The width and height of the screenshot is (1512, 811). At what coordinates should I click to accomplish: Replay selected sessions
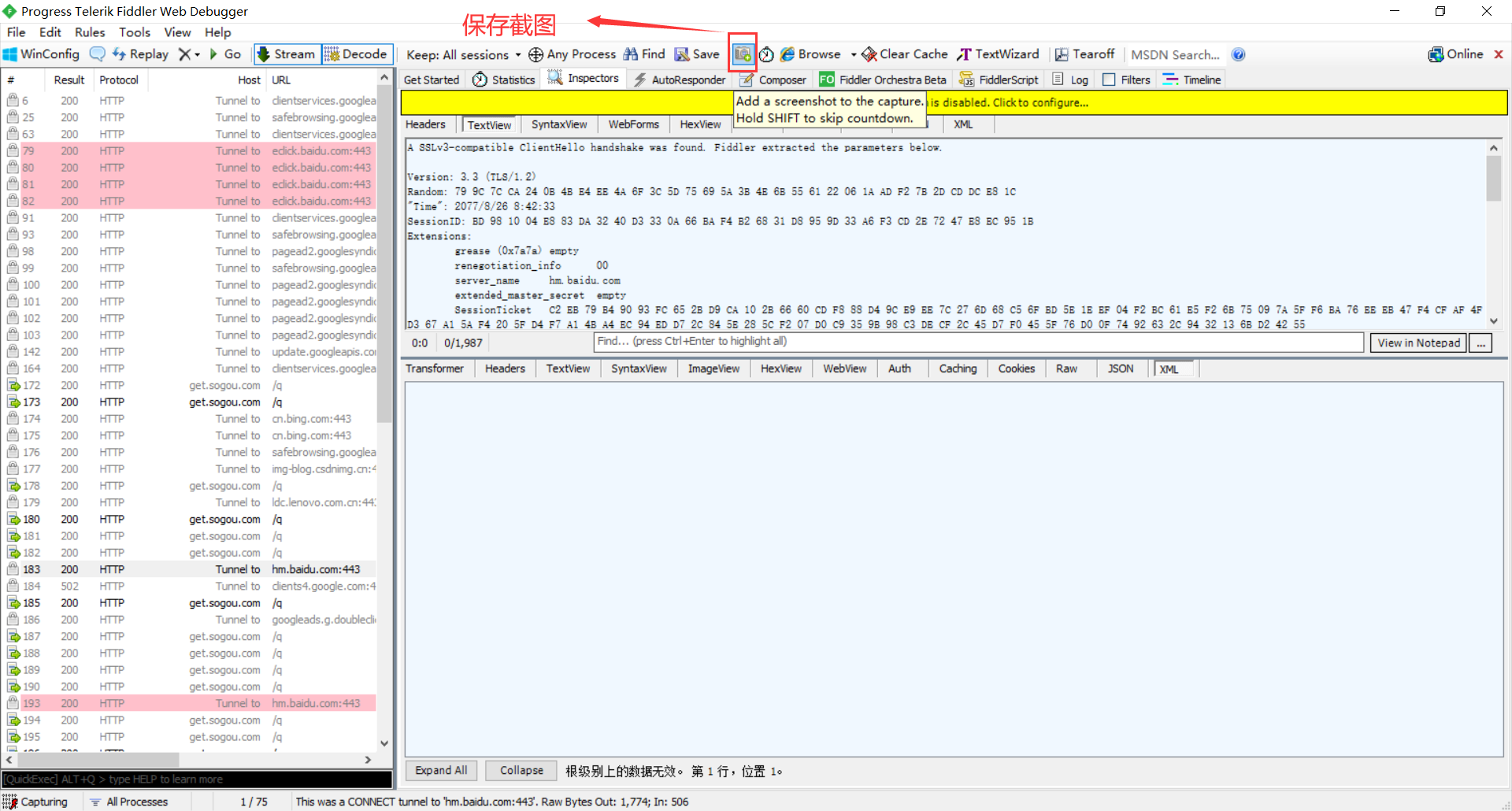coord(140,54)
